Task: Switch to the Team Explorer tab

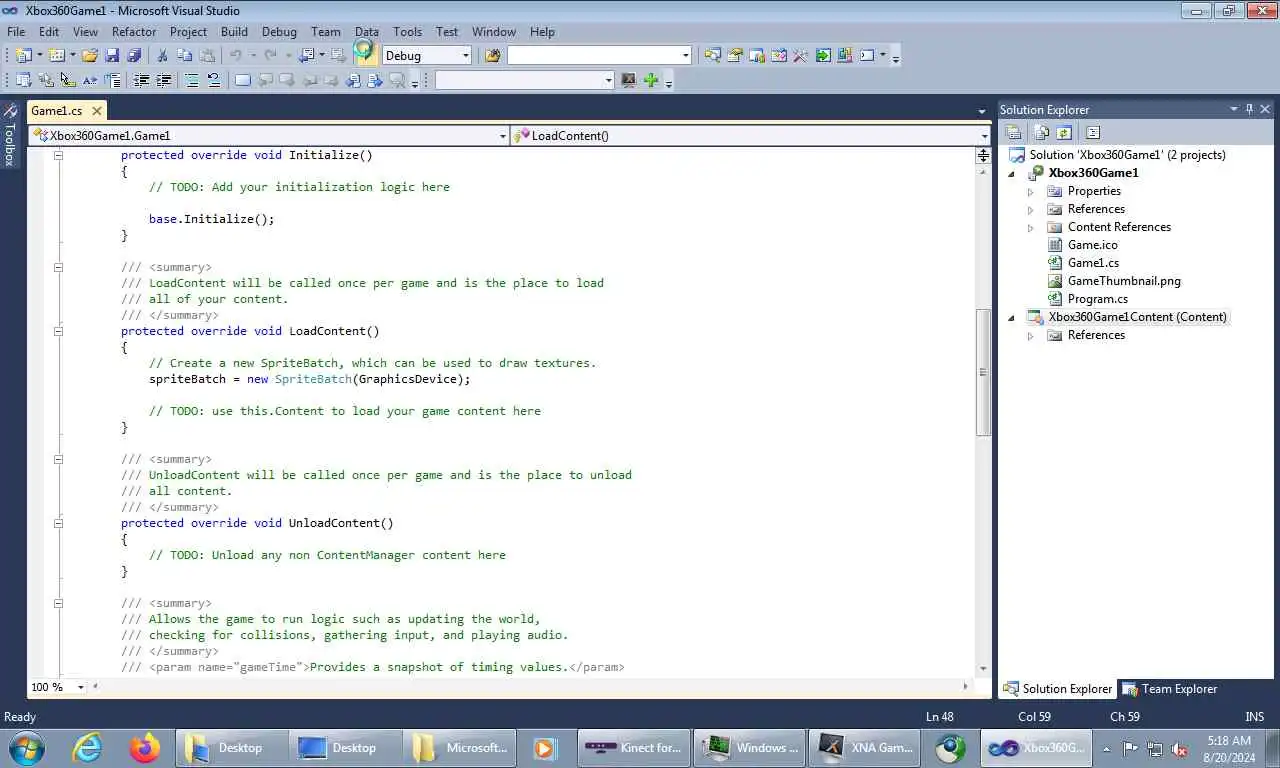Action: click(x=1169, y=689)
